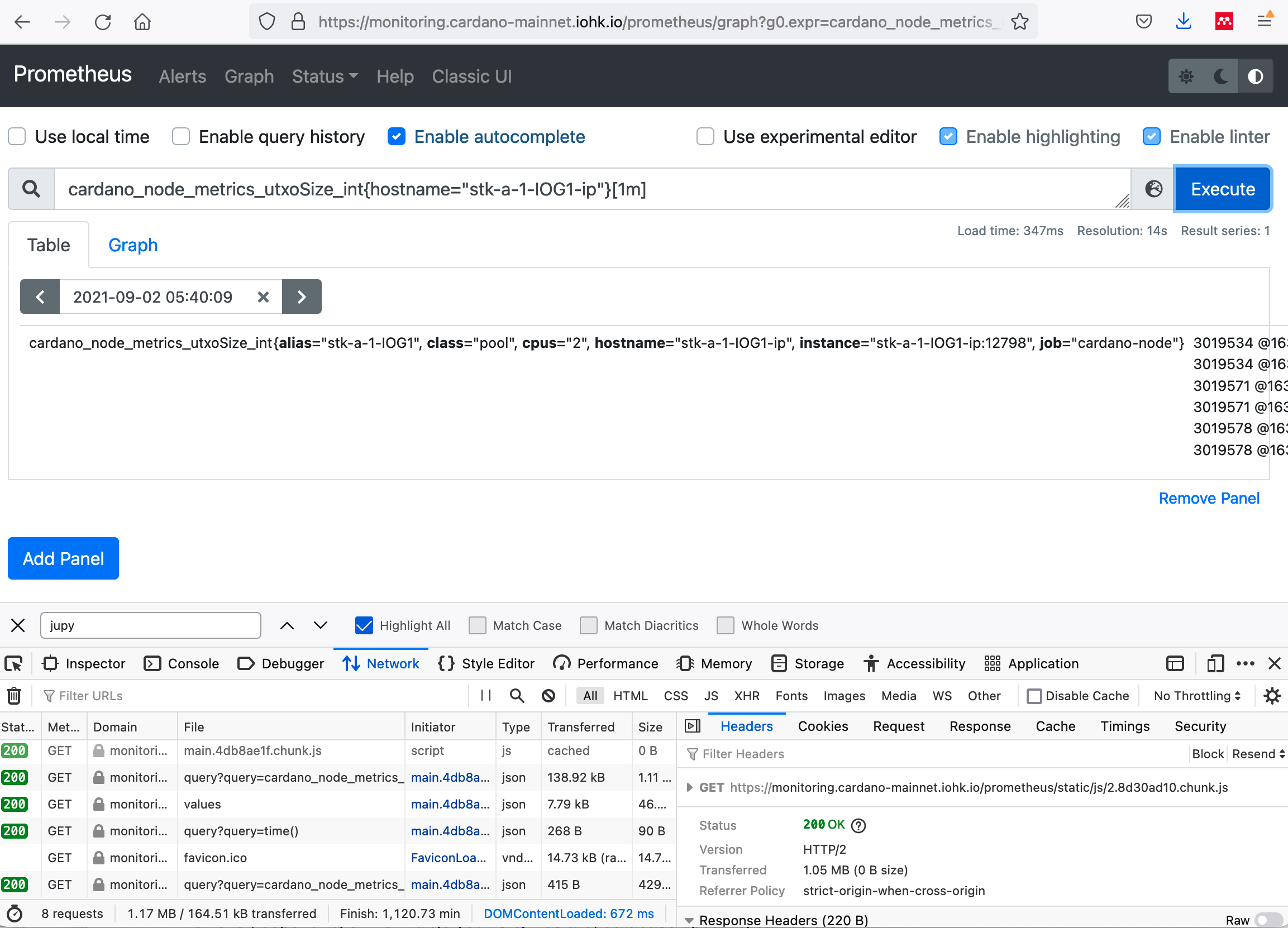Enable Use local time checkbox
Viewport: 1288px width, 928px height.
click(x=17, y=136)
